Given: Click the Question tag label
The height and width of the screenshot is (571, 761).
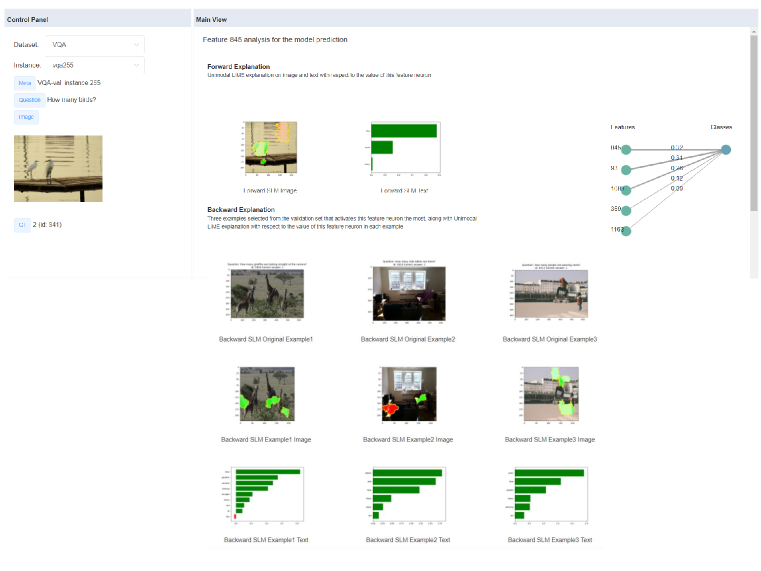Looking at the screenshot, I should (x=28, y=100).
